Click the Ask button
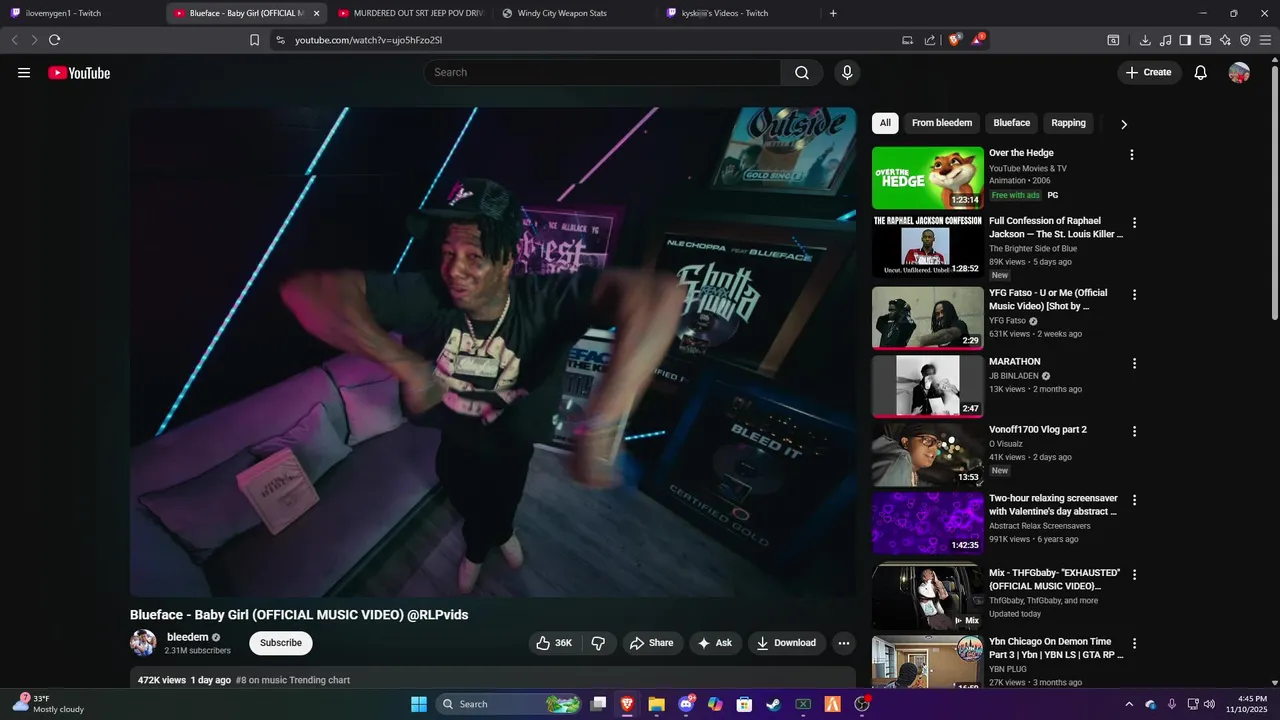 (715, 643)
